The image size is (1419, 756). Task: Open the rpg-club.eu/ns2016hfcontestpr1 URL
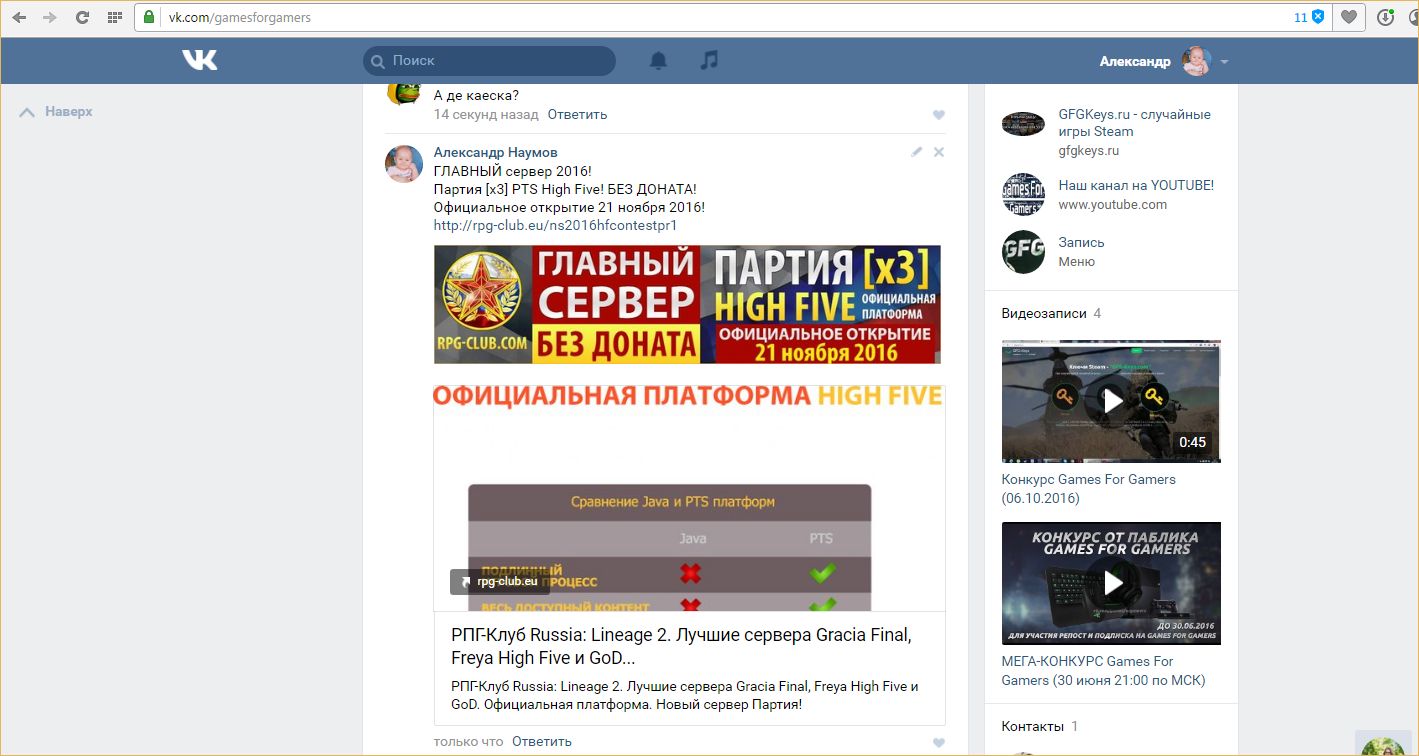click(555, 225)
